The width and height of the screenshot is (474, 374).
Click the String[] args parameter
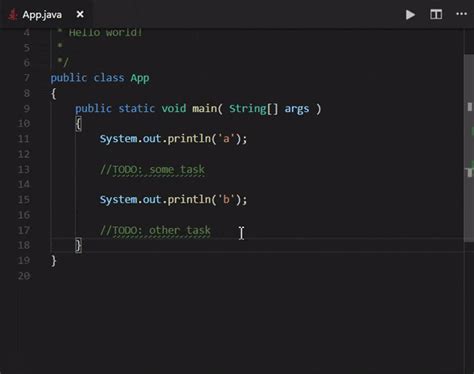point(269,109)
